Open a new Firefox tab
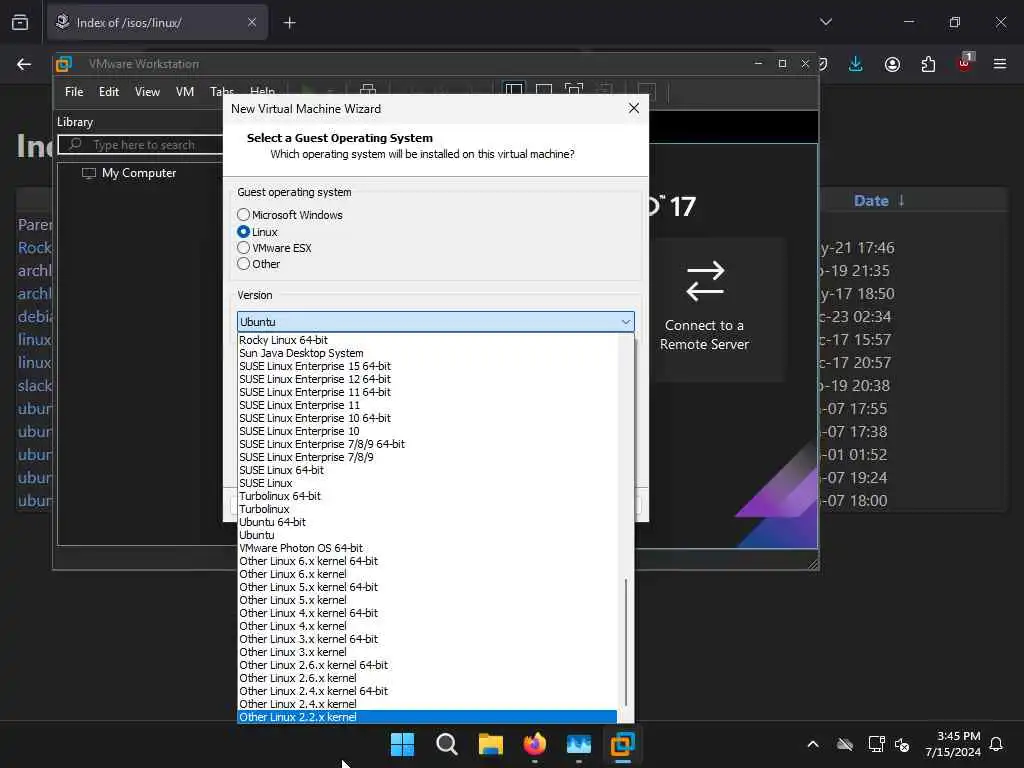The image size is (1024, 768). coord(289,23)
